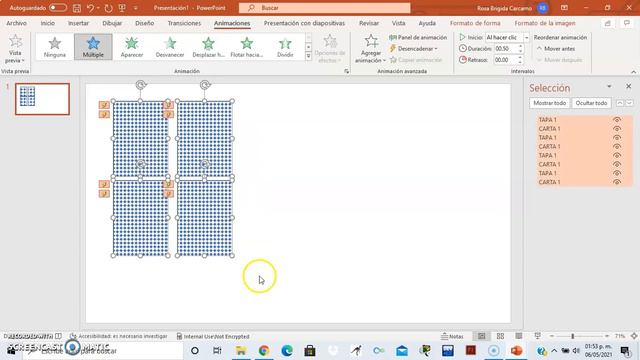Open the Mail app from the taskbar
Viewport: 640px width, 360px height.
pos(402,350)
